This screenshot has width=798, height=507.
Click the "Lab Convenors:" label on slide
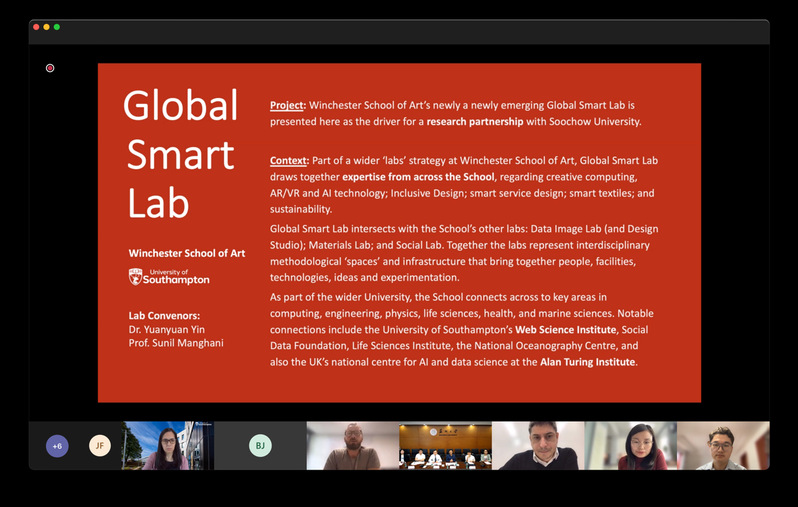pos(164,316)
